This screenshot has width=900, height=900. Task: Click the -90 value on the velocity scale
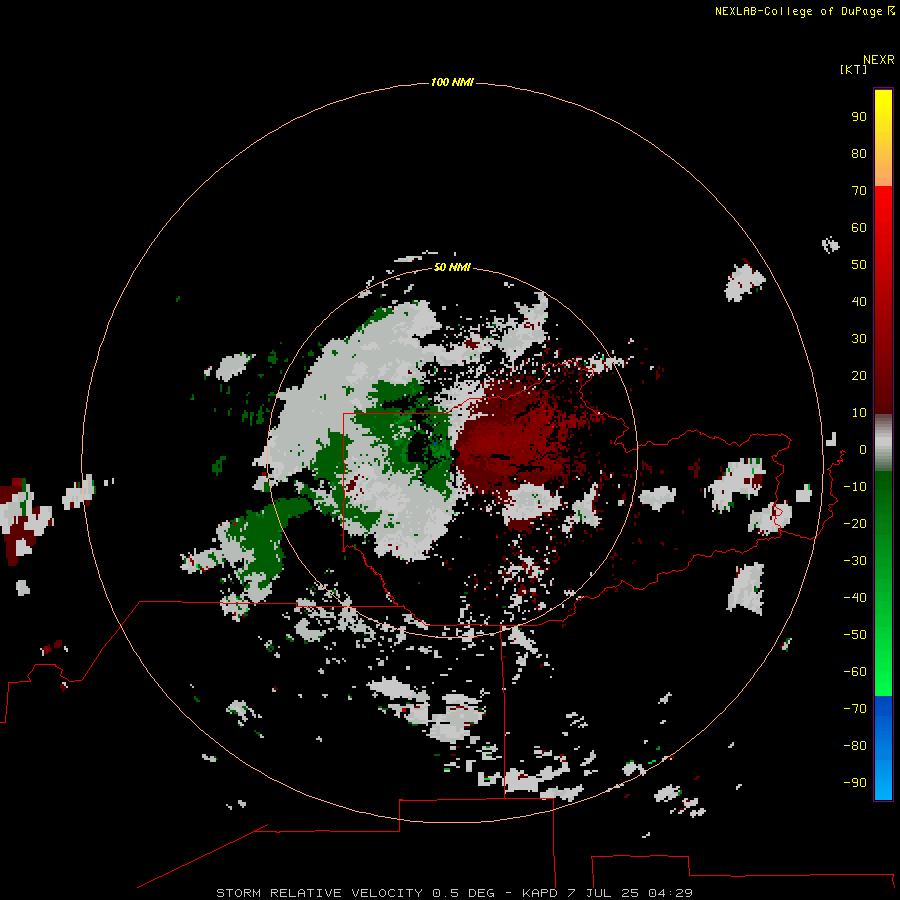(x=855, y=783)
